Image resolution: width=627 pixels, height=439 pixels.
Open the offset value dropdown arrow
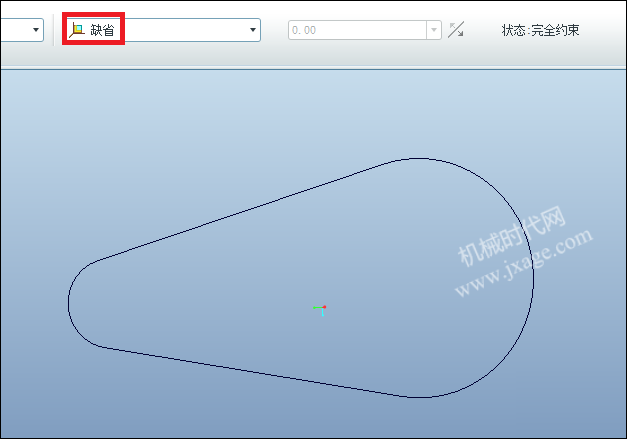pos(434,30)
